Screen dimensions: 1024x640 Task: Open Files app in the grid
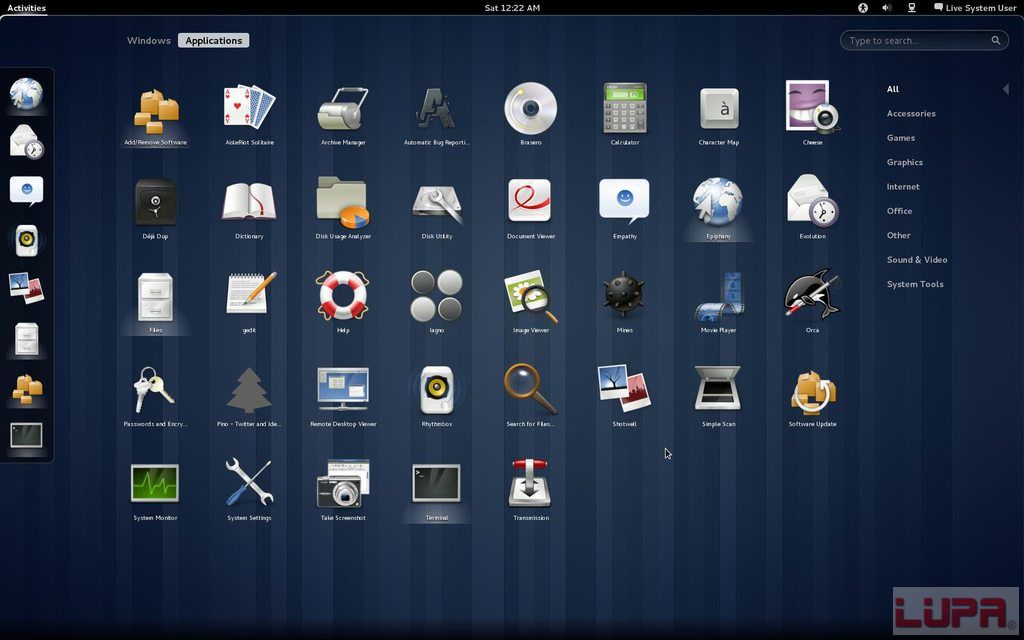[155, 302]
